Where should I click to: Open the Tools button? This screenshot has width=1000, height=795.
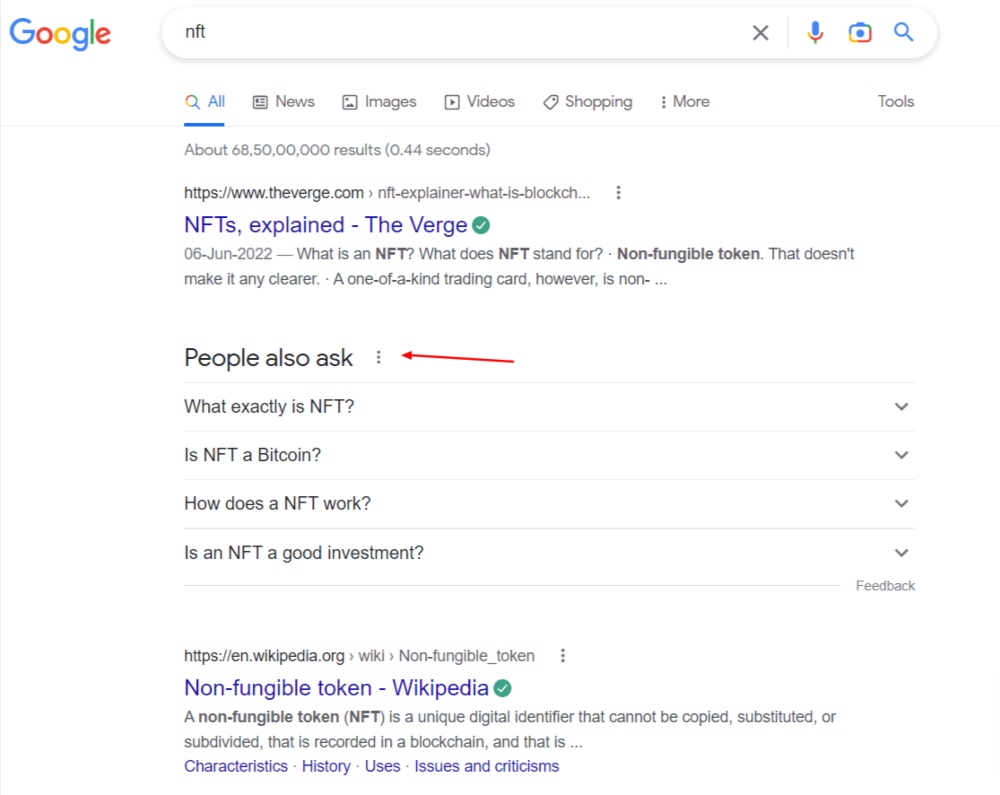(895, 102)
